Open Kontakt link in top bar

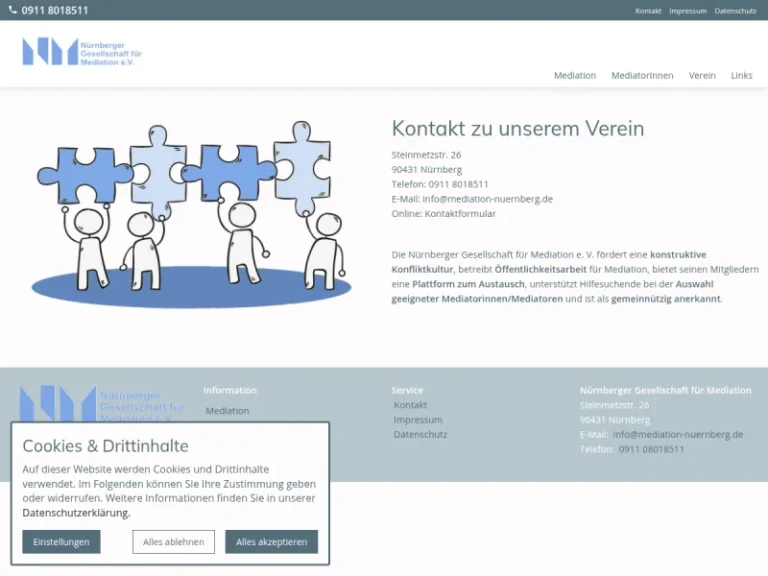(648, 11)
